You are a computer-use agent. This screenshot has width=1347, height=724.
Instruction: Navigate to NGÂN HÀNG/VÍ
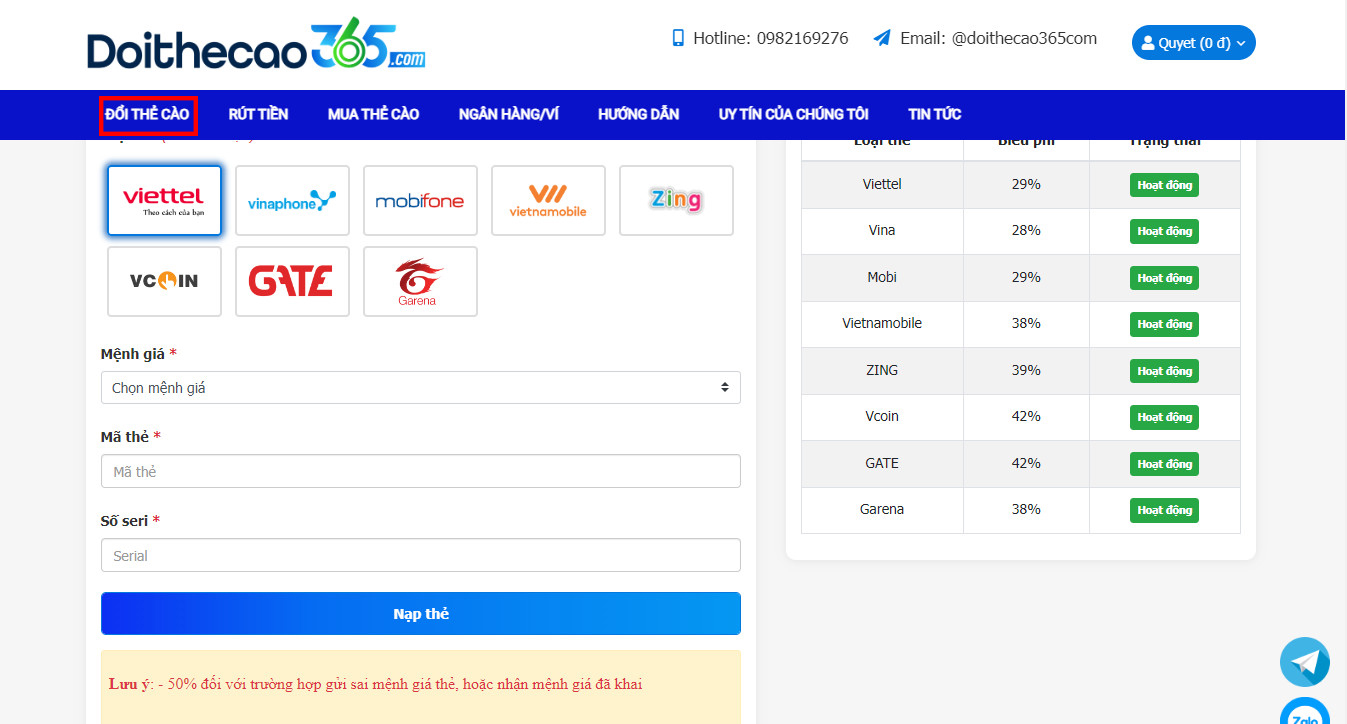(508, 114)
